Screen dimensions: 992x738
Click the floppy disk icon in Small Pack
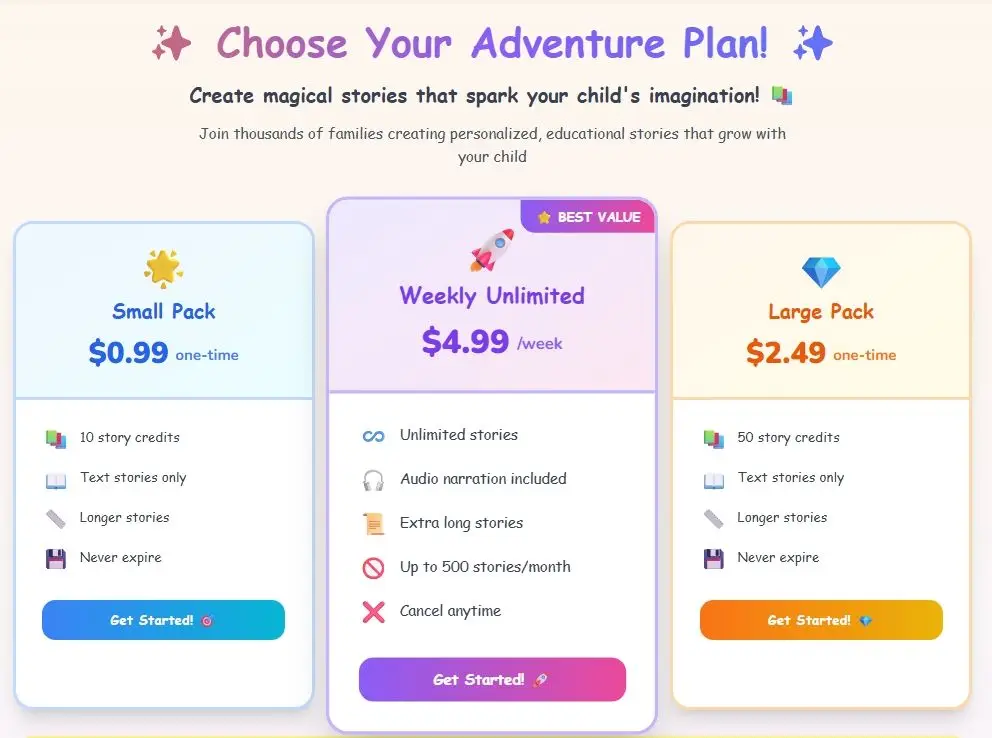click(56, 559)
